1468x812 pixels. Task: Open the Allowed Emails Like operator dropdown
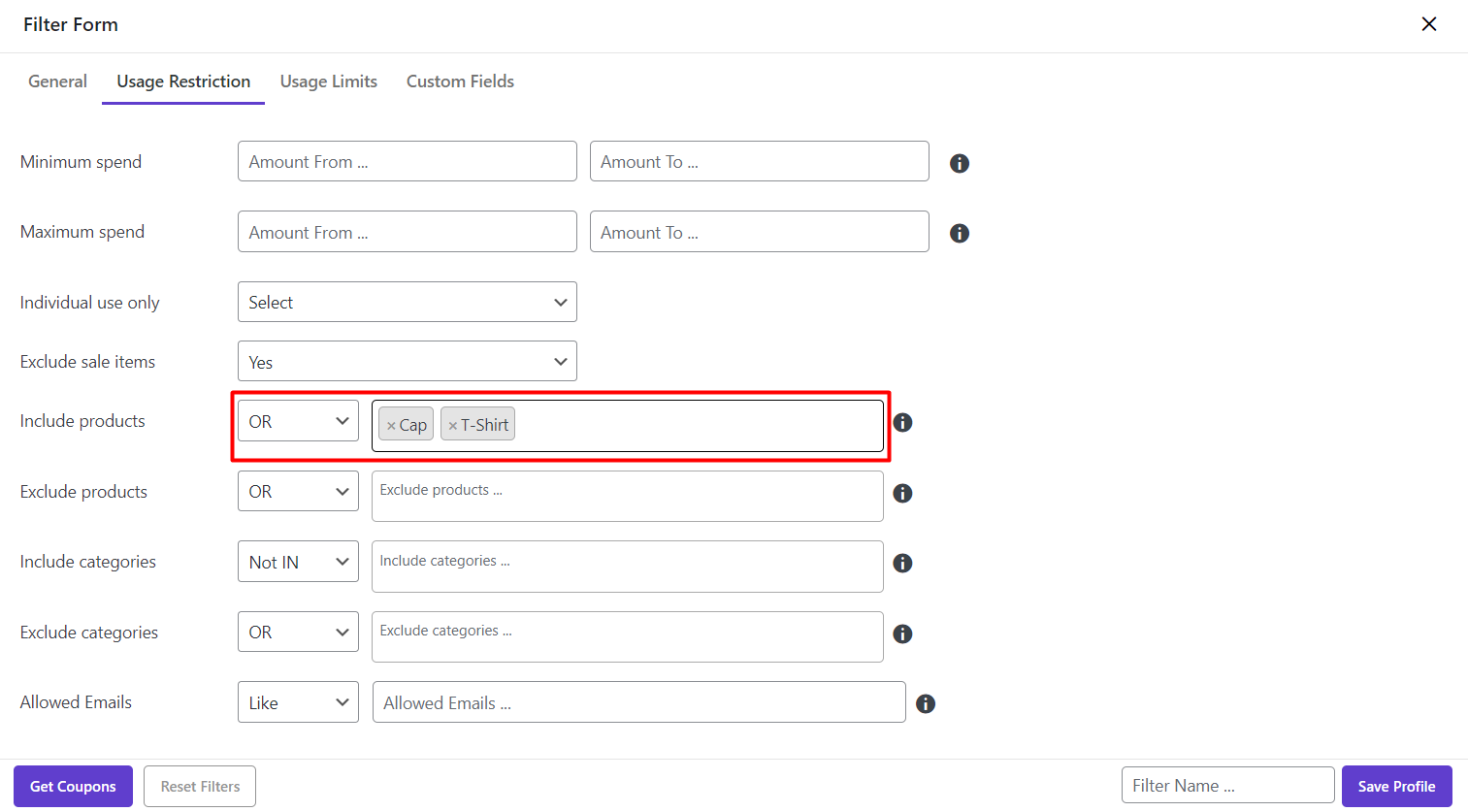[298, 702]
